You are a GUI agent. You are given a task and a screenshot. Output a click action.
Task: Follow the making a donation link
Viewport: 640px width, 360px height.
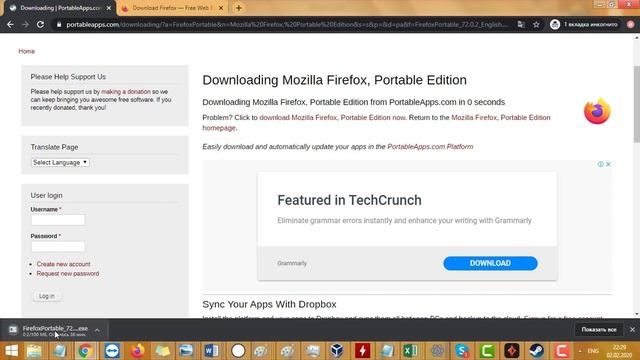[x=126, y=91]
